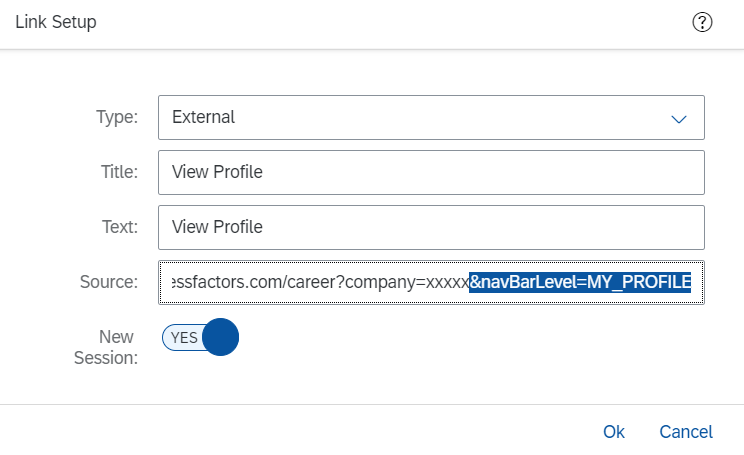
Task: Click into the Title field with View Profile
Action: coord(431,173)
